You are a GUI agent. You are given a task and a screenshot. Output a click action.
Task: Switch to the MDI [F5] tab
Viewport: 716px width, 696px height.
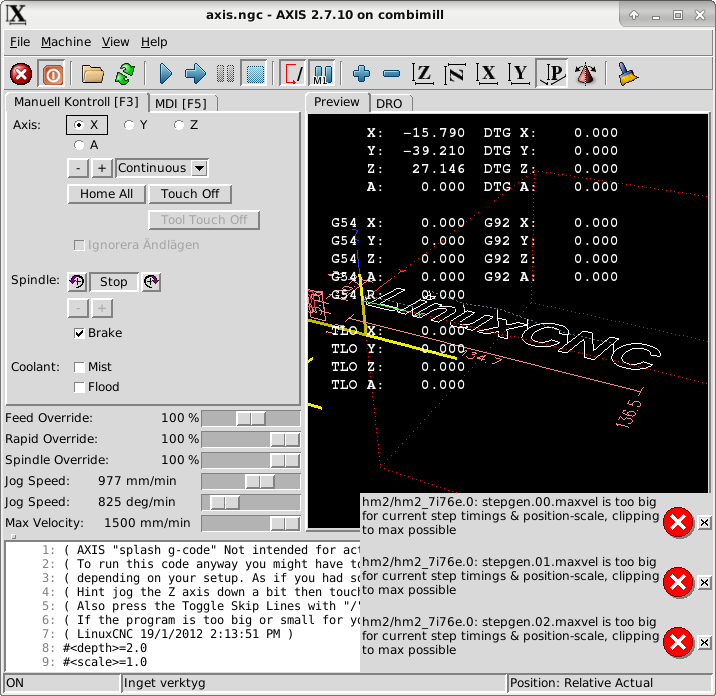(x=181, y=104)
